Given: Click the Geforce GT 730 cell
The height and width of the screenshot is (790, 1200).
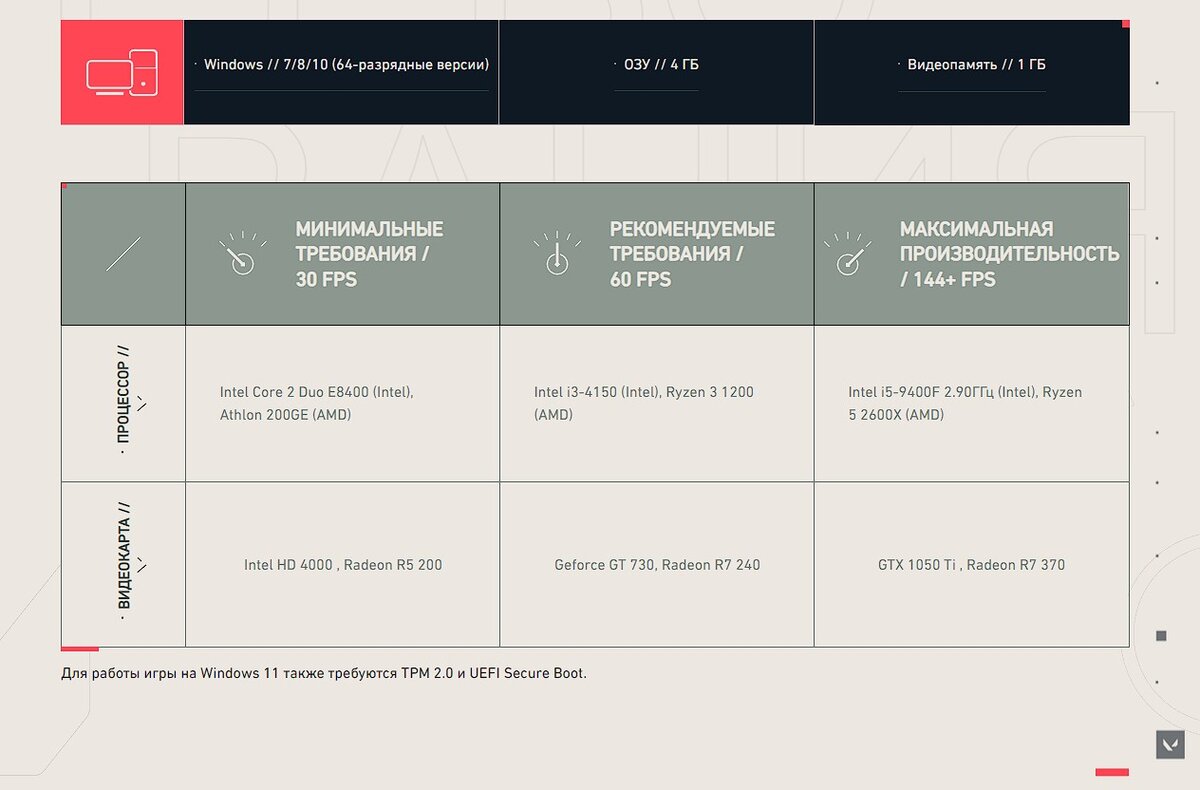Looking at the screenshot, I should pyautogui.click(x=657, y=565).
